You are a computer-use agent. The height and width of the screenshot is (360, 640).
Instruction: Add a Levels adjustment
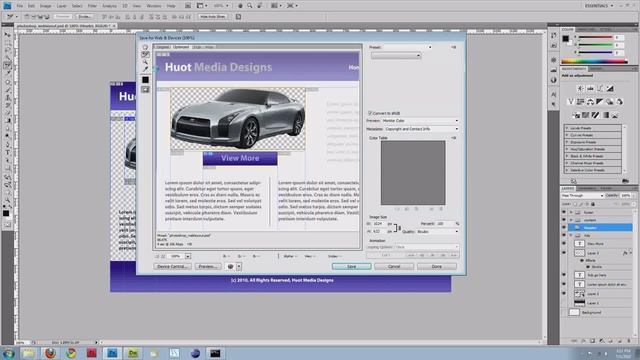point(590,89)
